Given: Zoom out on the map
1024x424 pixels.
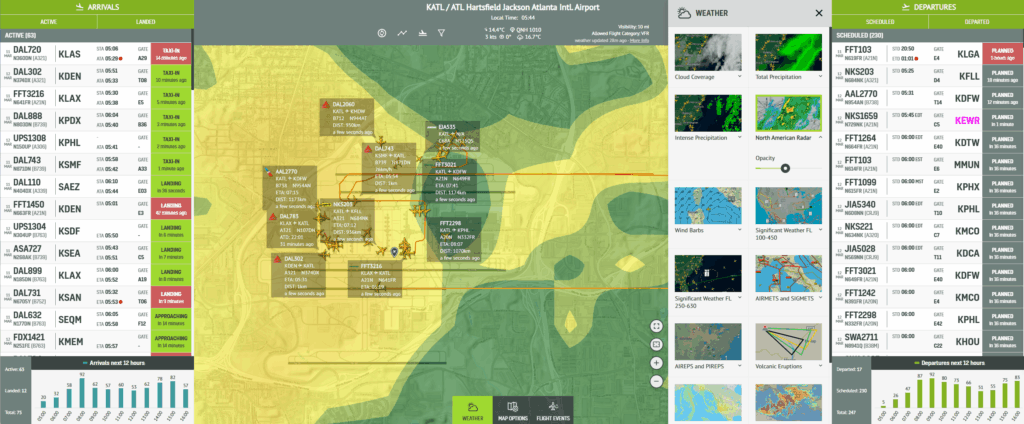Looking at the screenshot, I should (x=656, y=381).
